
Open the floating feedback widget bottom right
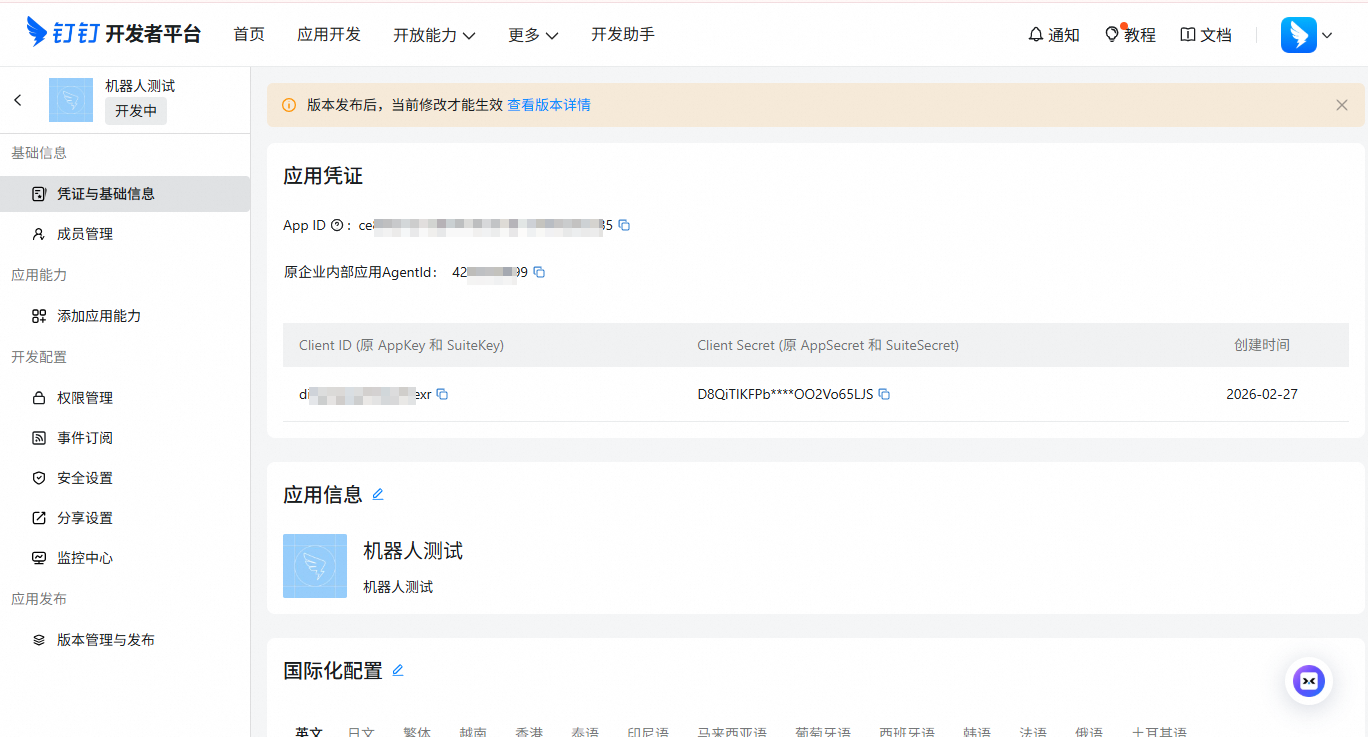pyautogui.click(x=1309, y=681)
